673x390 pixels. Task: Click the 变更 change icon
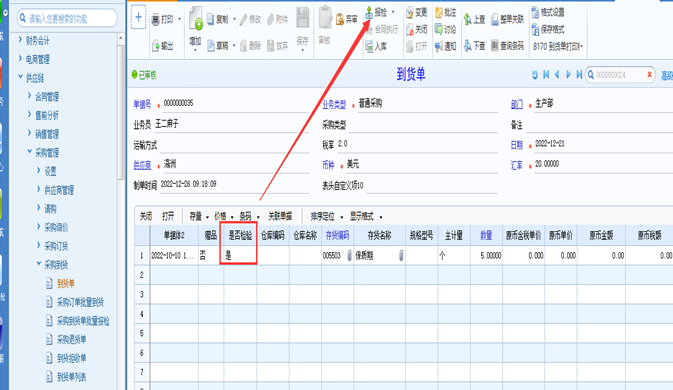(410, 13)
